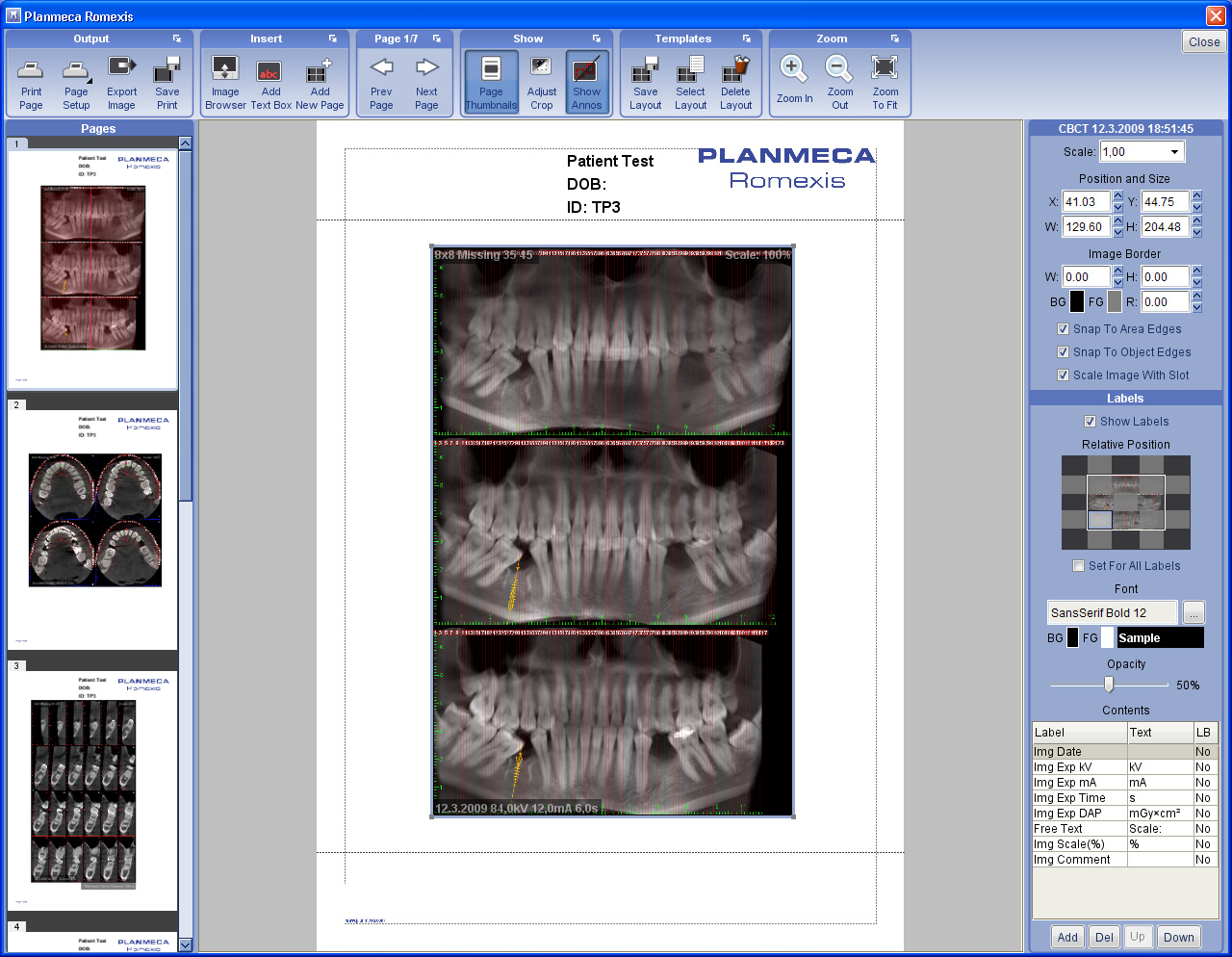The width and height of the screenshot is (1232, 957).
Task: Expand the Insert group launcher
Action: 333,39
